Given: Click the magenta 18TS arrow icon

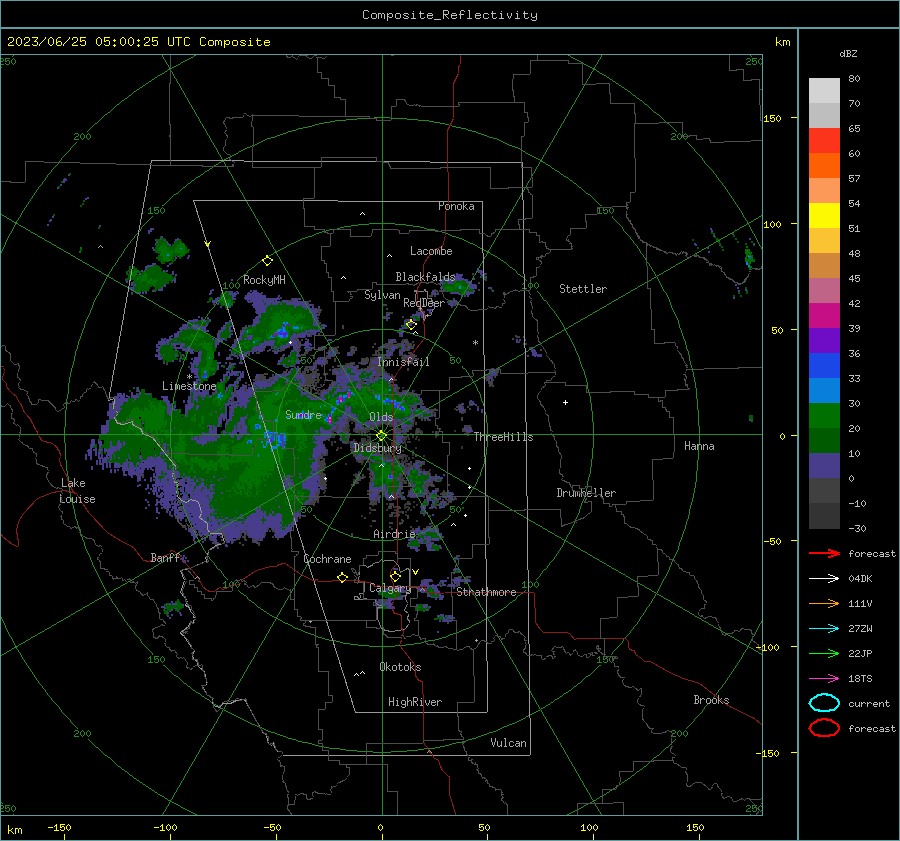Looking at the screenshot, I should pyautogui.click(x=824, y=679).
